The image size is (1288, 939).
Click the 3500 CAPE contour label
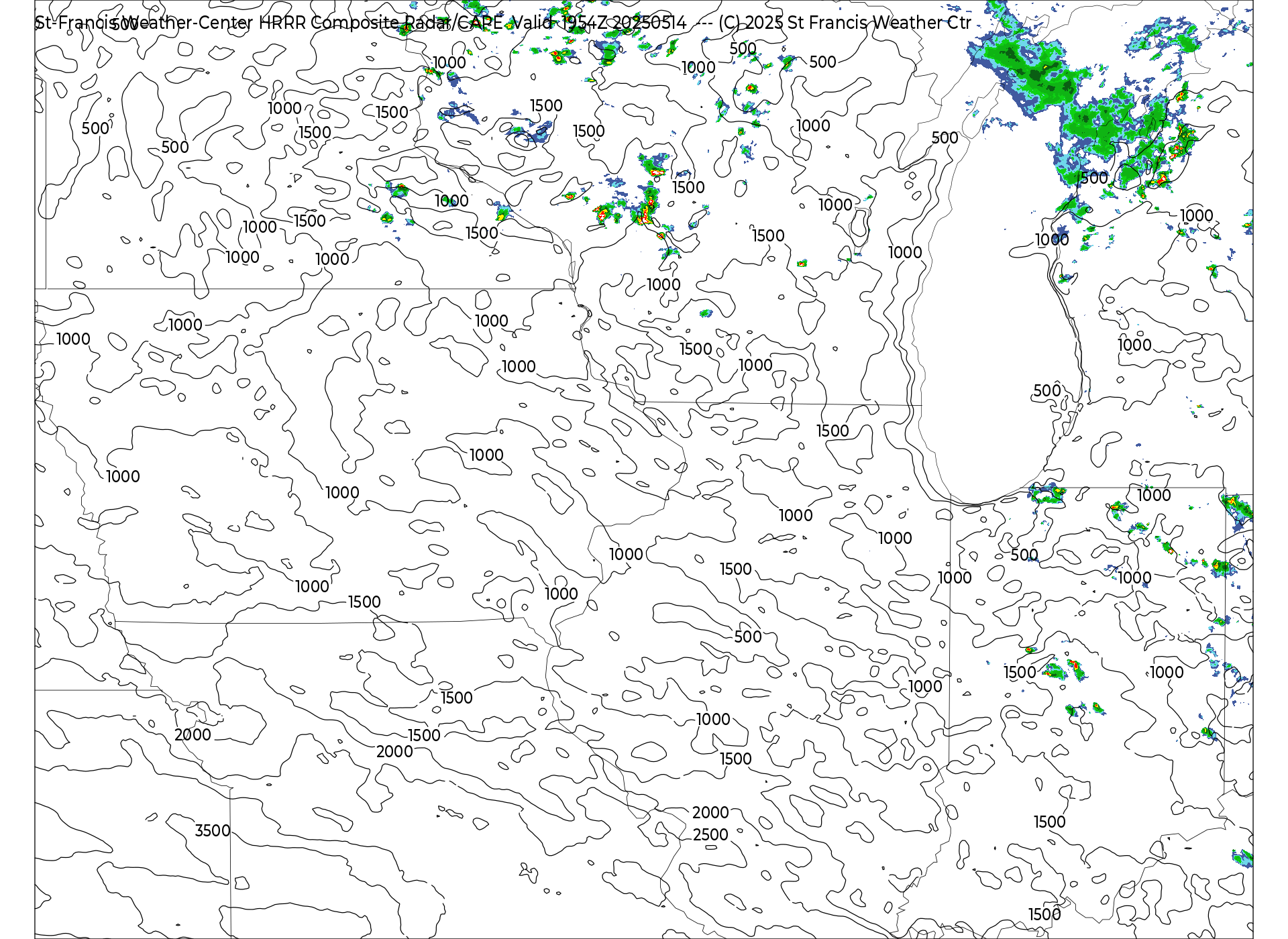[213, 830]
